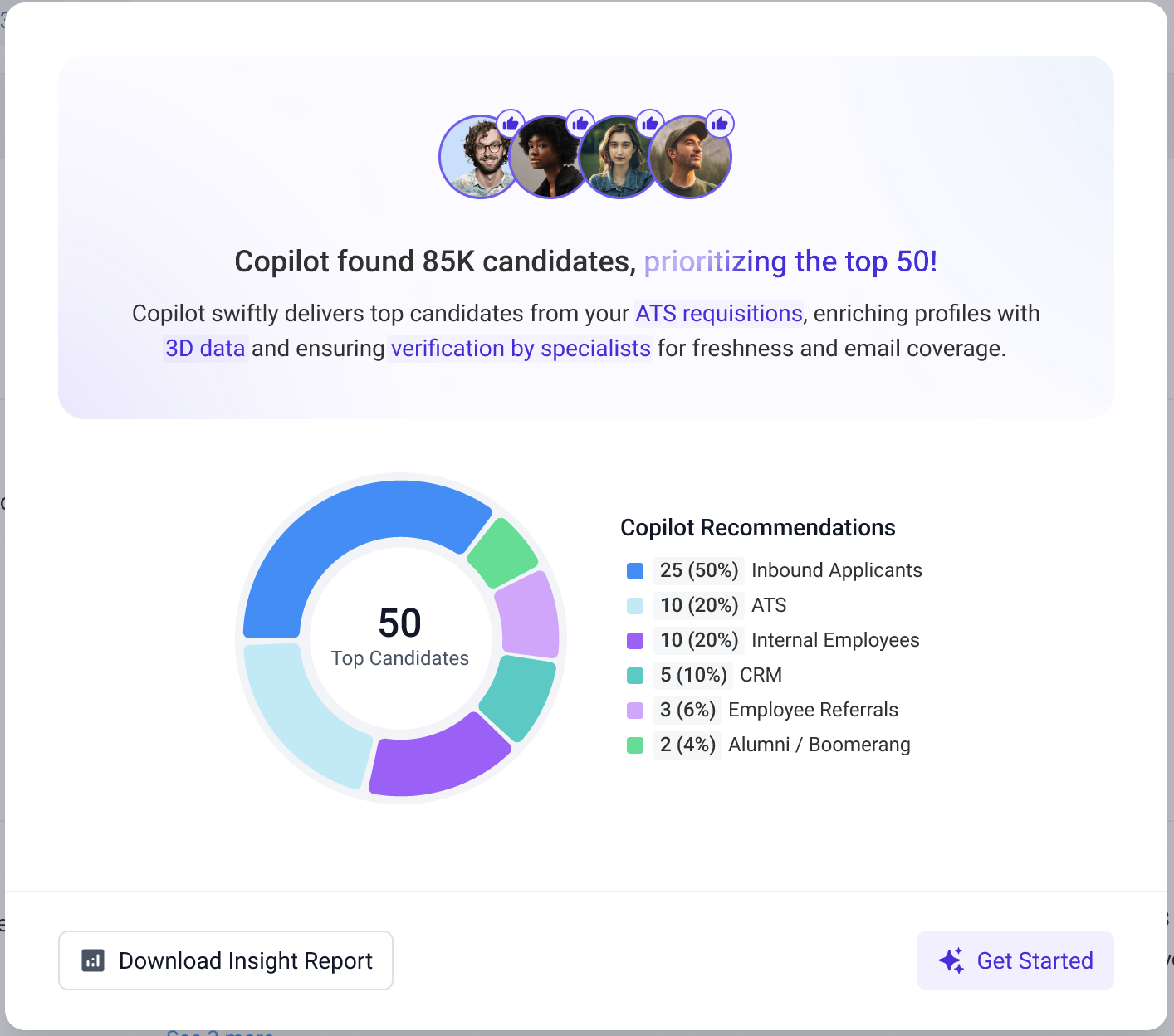Click the avatar of the man wearing a cap

(x=691, y=158)
